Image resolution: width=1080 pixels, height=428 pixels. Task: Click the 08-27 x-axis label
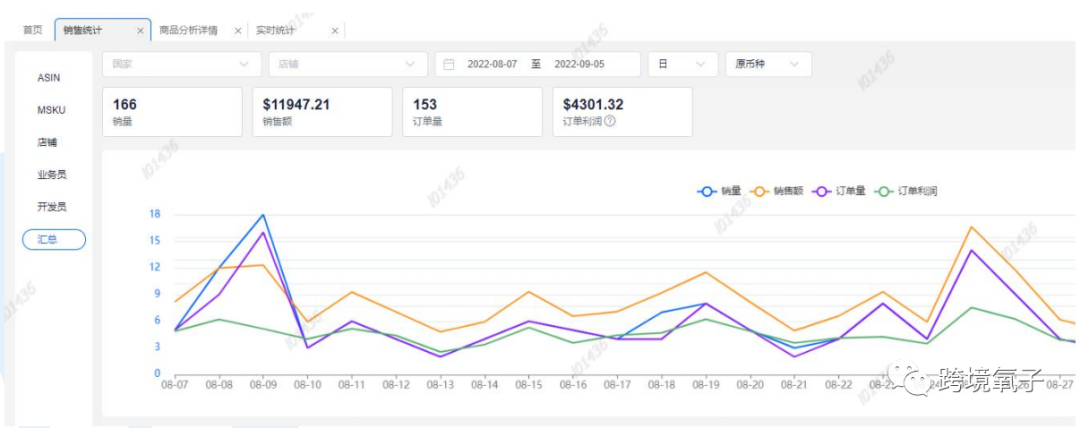click(x=1059, y=385)
